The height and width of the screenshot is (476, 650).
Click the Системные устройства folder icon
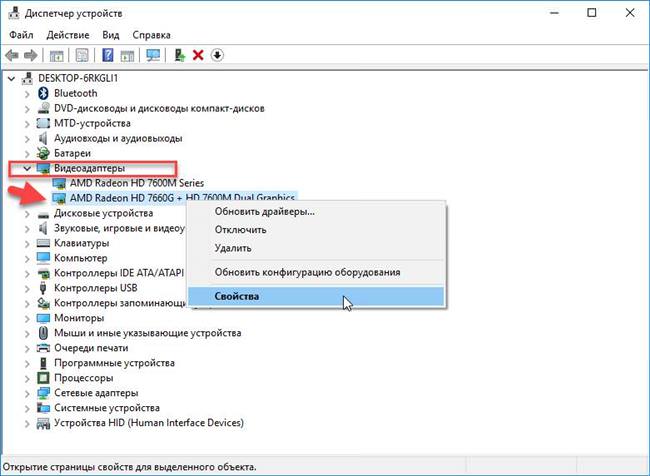[43, 408]
